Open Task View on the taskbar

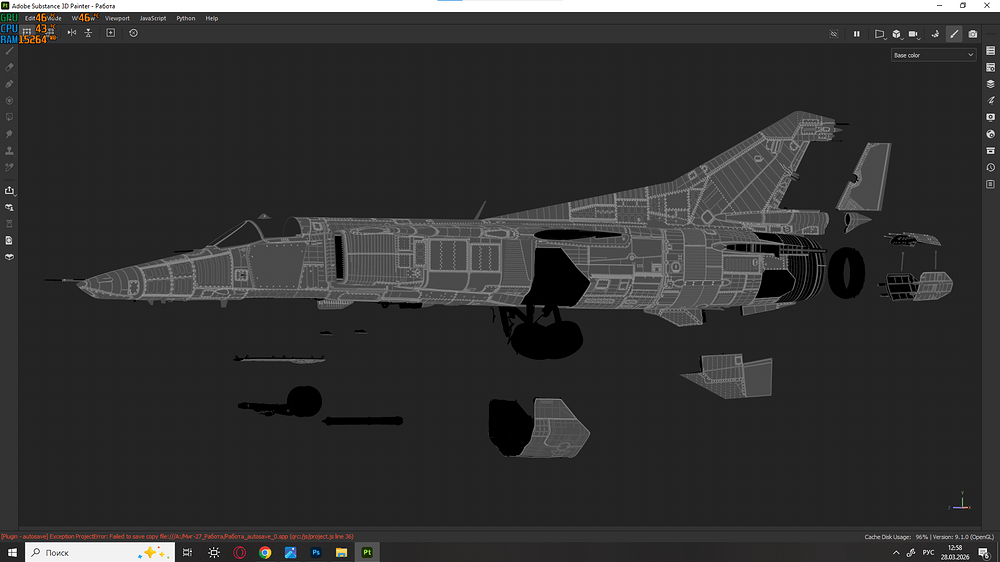tap(188, 552)
